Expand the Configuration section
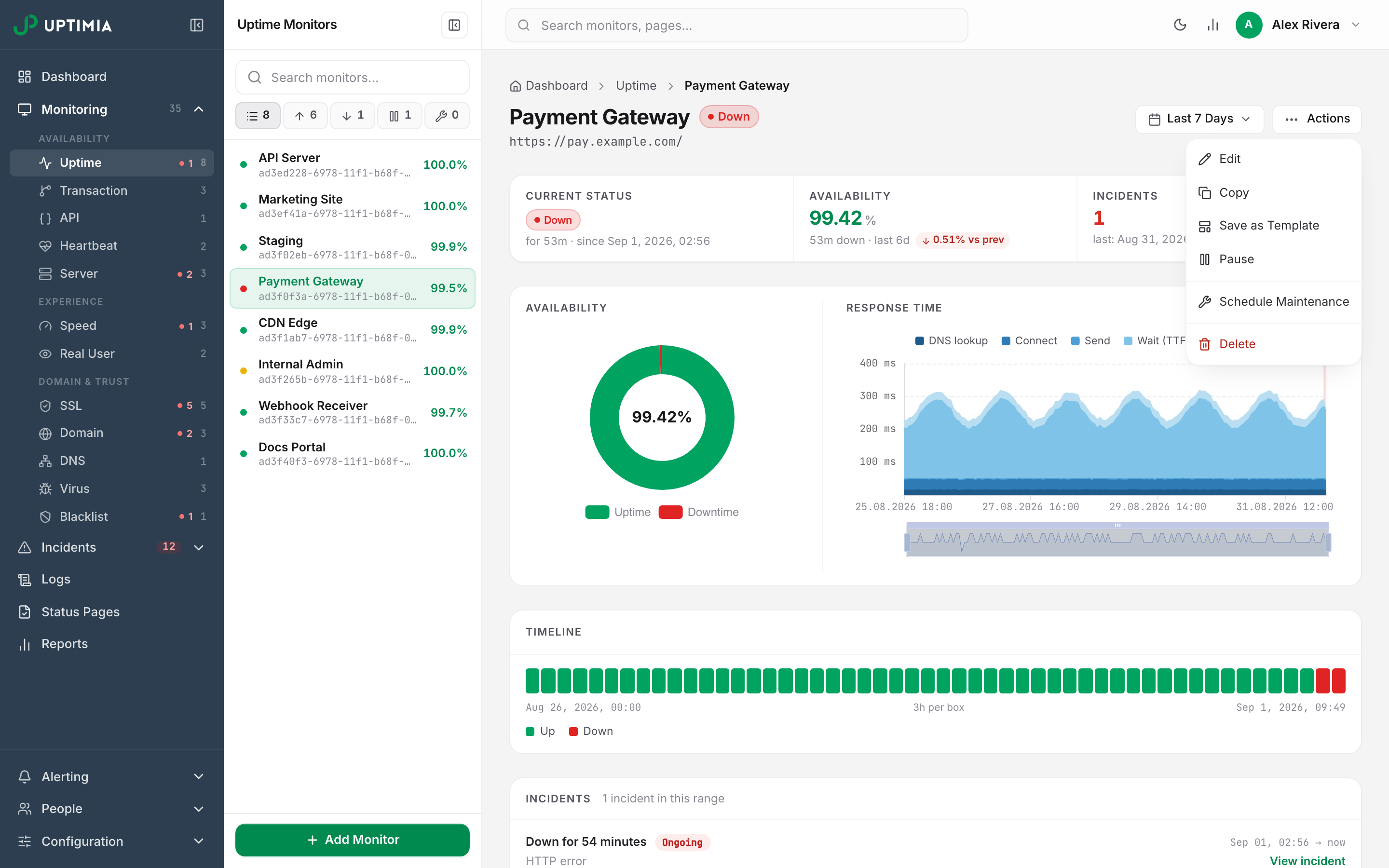 tap(112, 841)
